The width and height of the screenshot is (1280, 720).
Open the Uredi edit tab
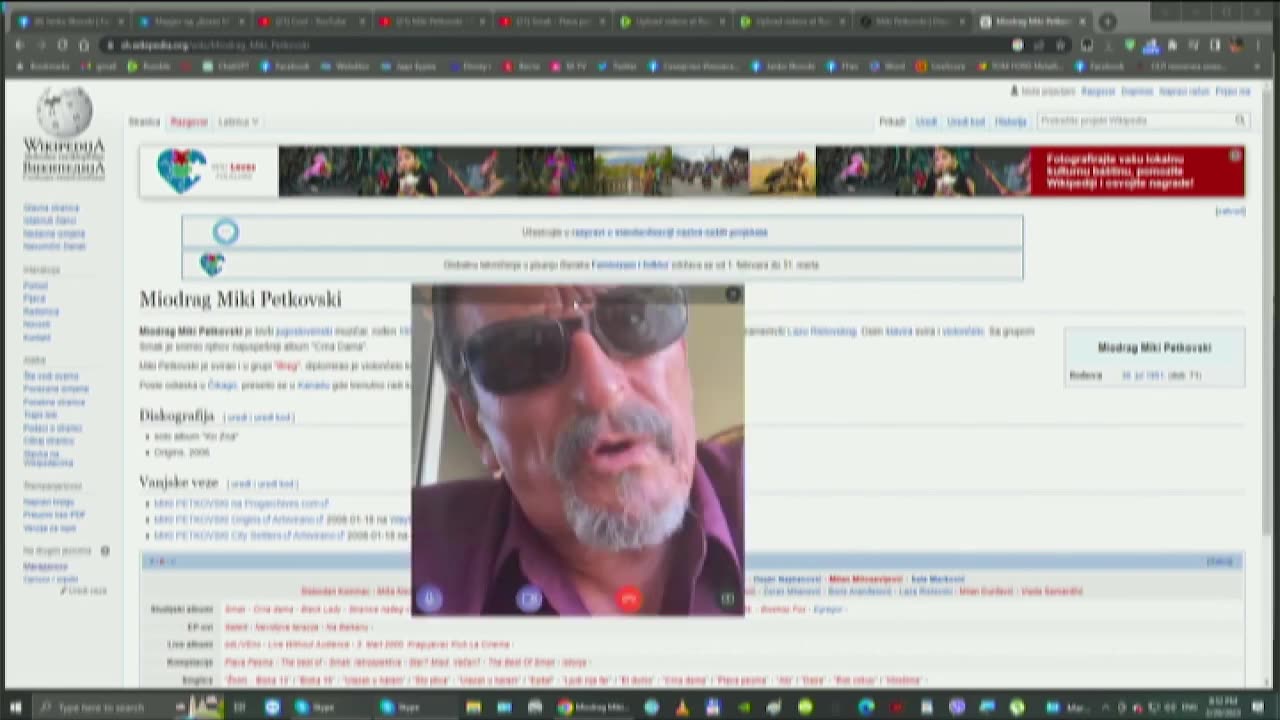click(x=926, y=122)
